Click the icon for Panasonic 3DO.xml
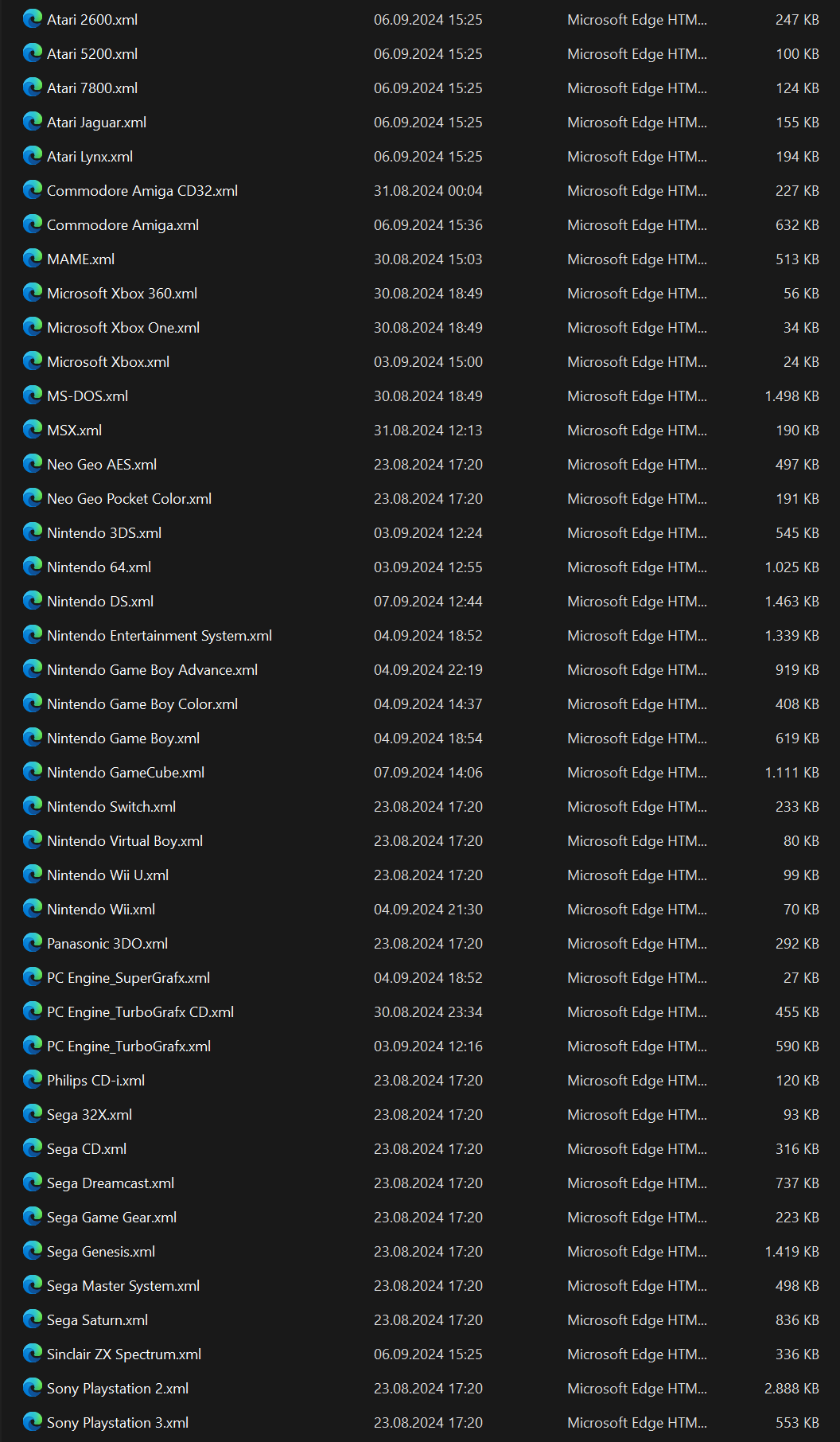This screenshot has height=1442, width=840. tap(33, 943)
